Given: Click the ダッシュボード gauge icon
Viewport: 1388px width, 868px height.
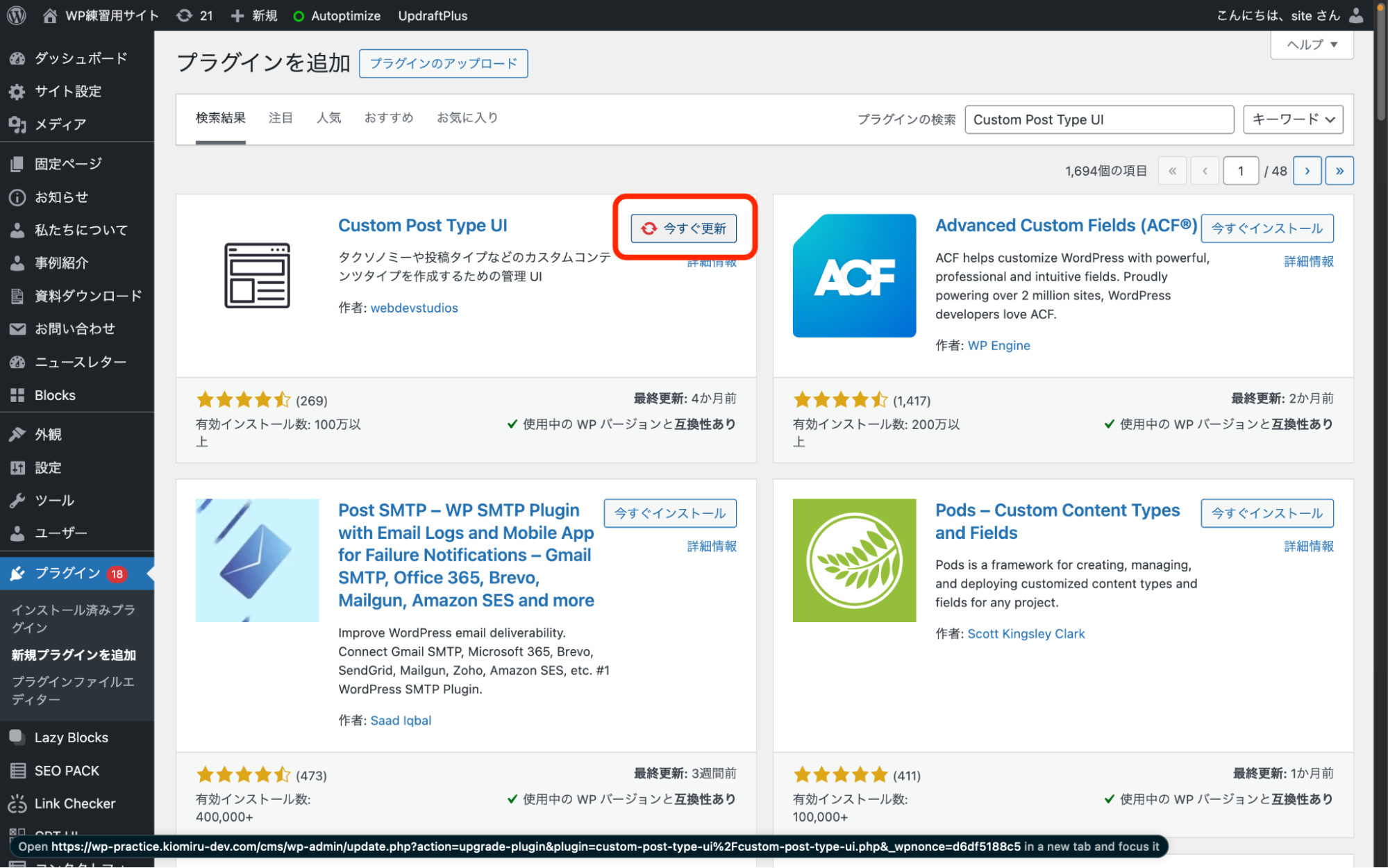Looking at the screenshot, I should 17,58.
